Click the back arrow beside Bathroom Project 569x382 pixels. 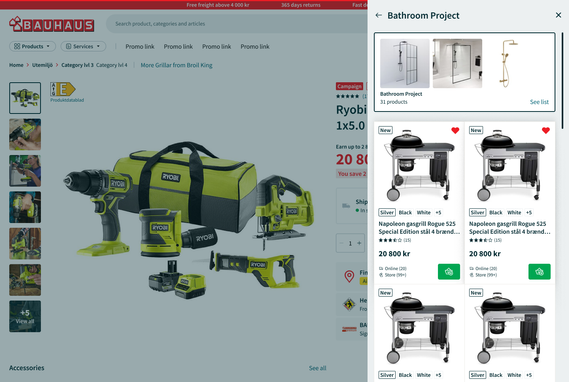(378, 15)
